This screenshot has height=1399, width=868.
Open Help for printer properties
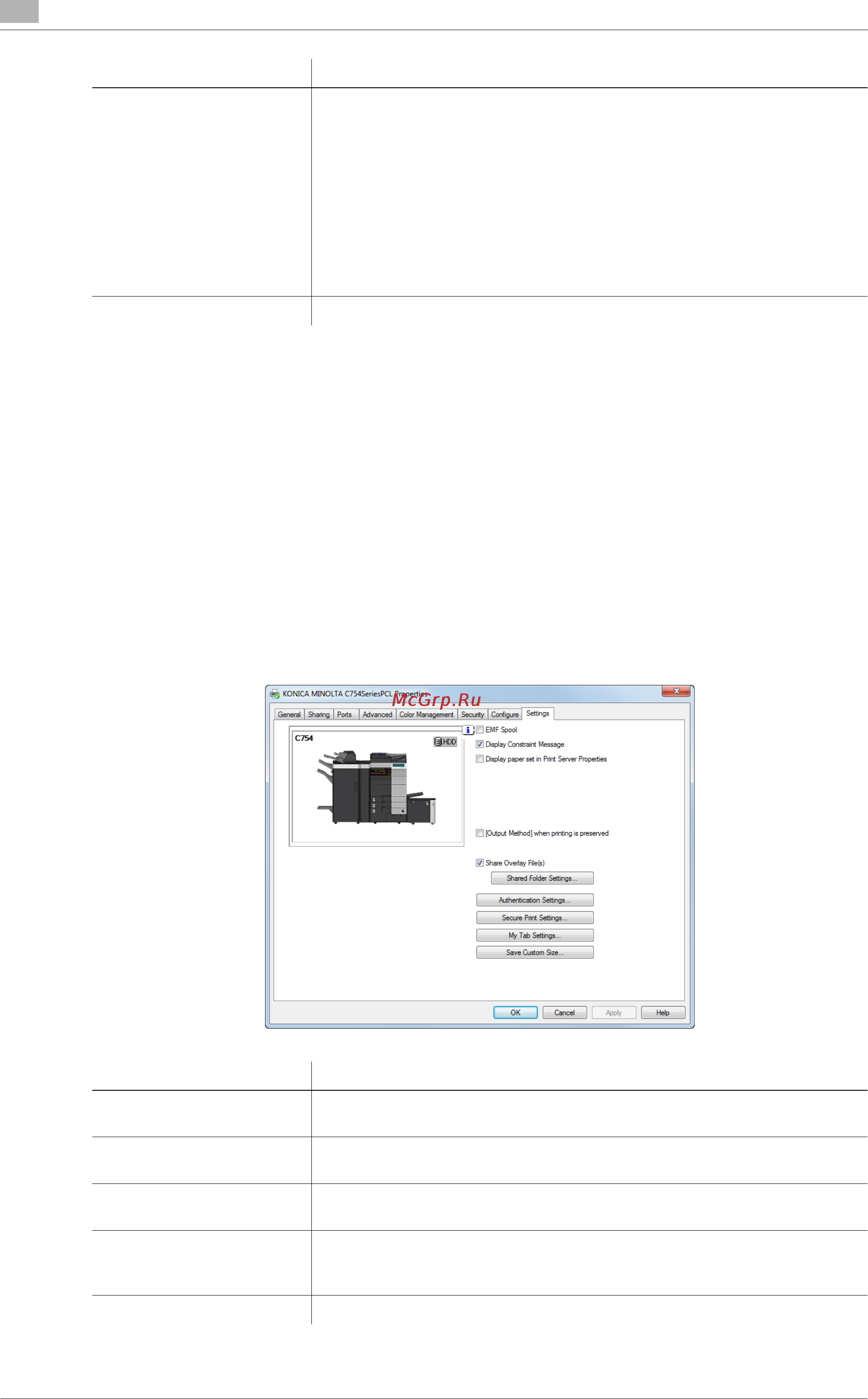pos(663,1012)
